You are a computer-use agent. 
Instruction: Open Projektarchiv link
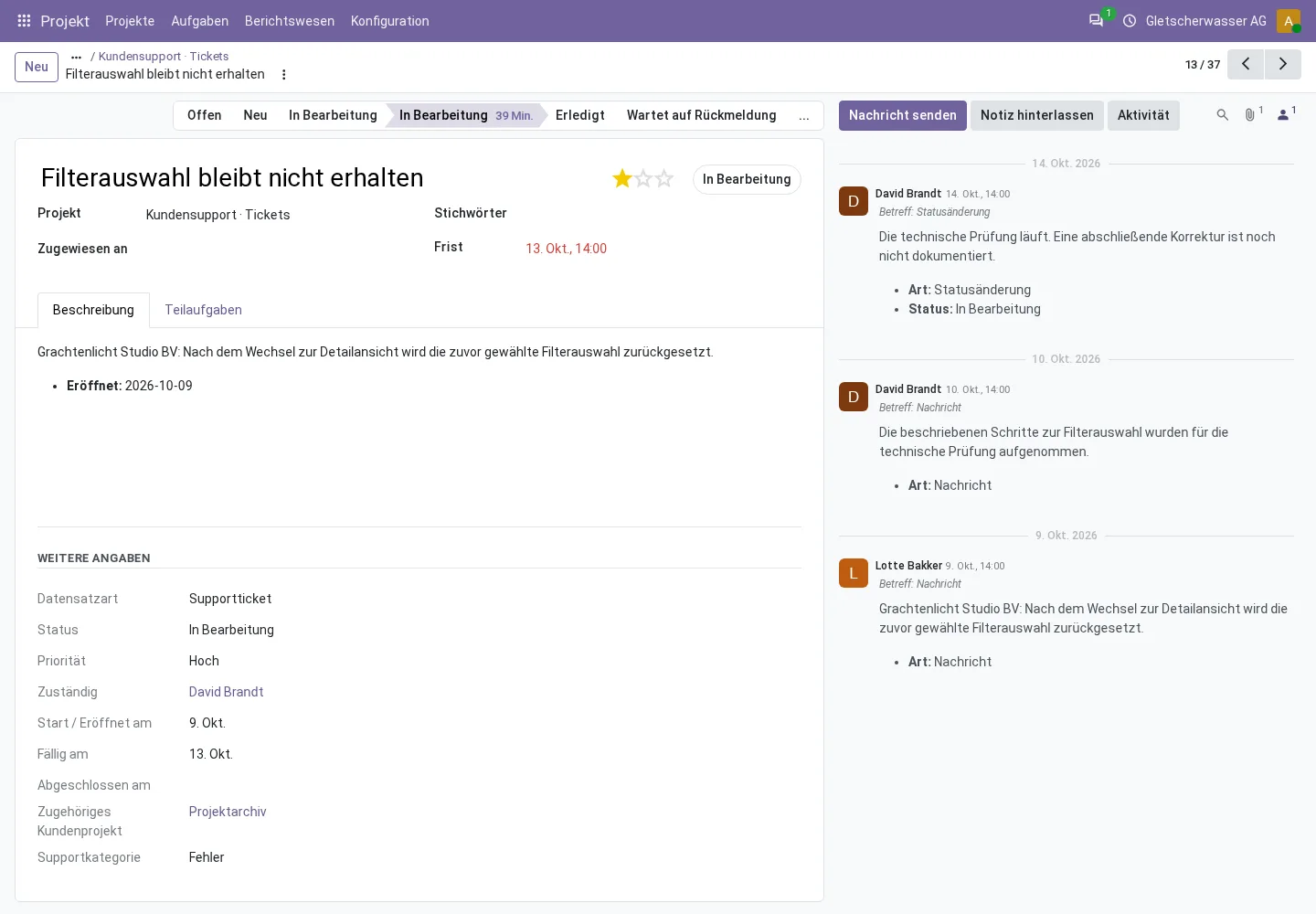tap(228, 812)
